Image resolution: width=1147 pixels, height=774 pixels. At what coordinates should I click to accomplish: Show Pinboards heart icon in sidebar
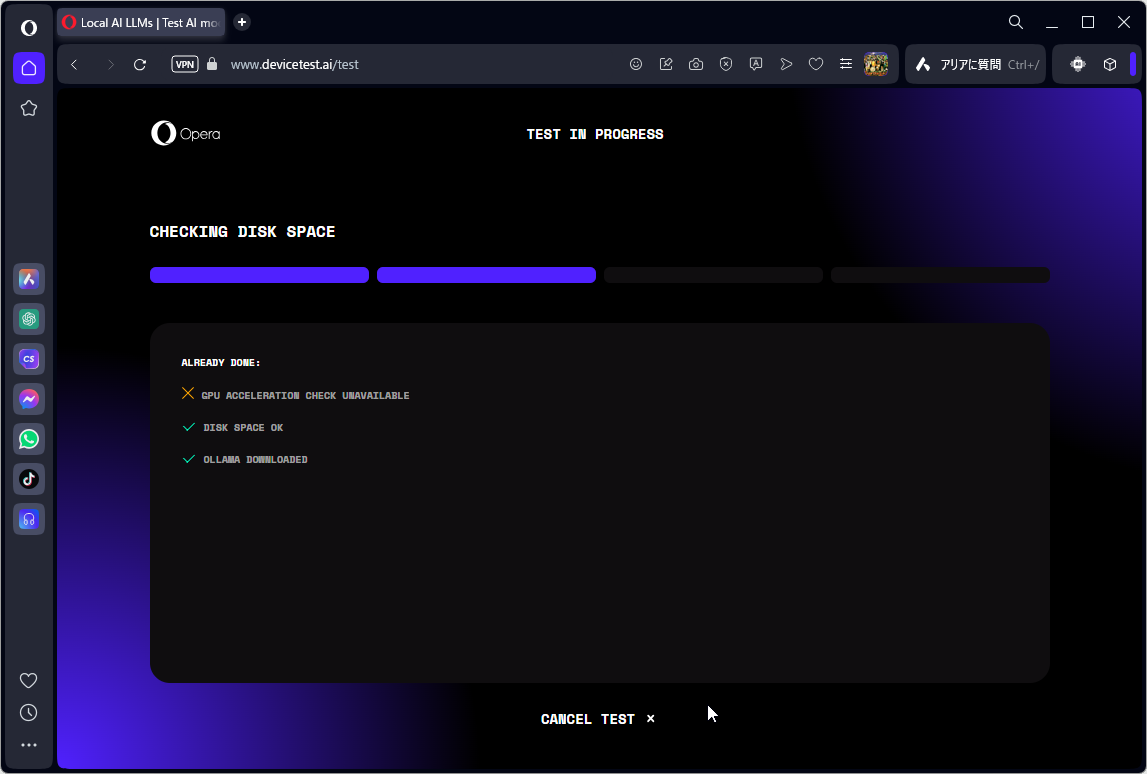(x=29, y=680)
